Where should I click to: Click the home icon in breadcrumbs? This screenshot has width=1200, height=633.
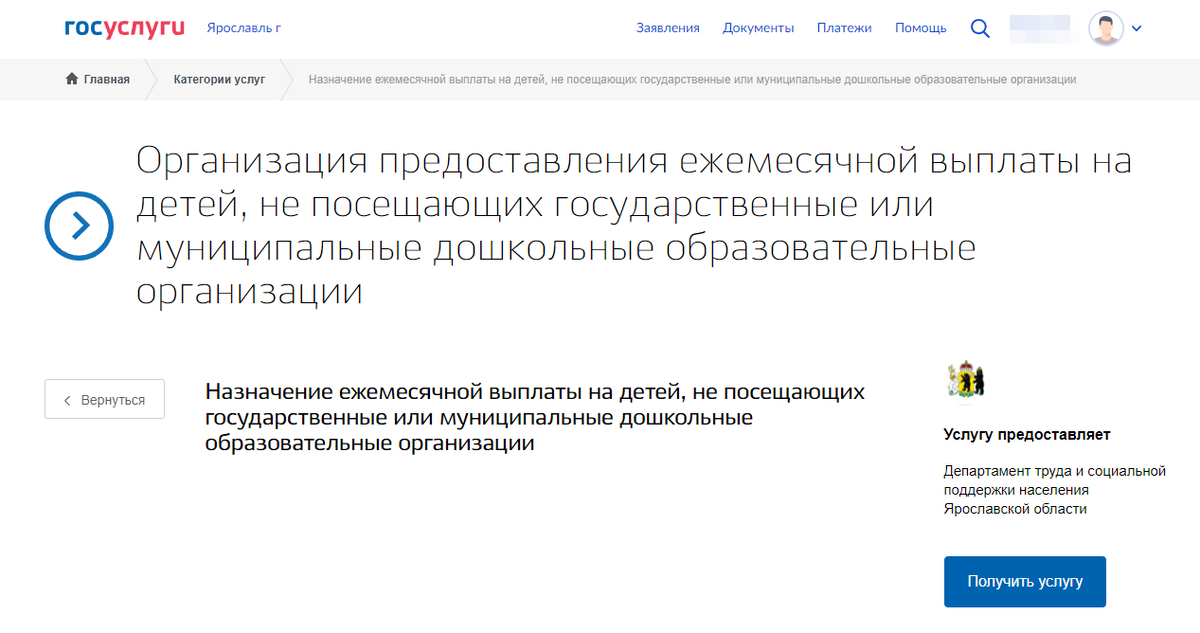point(72,79)
